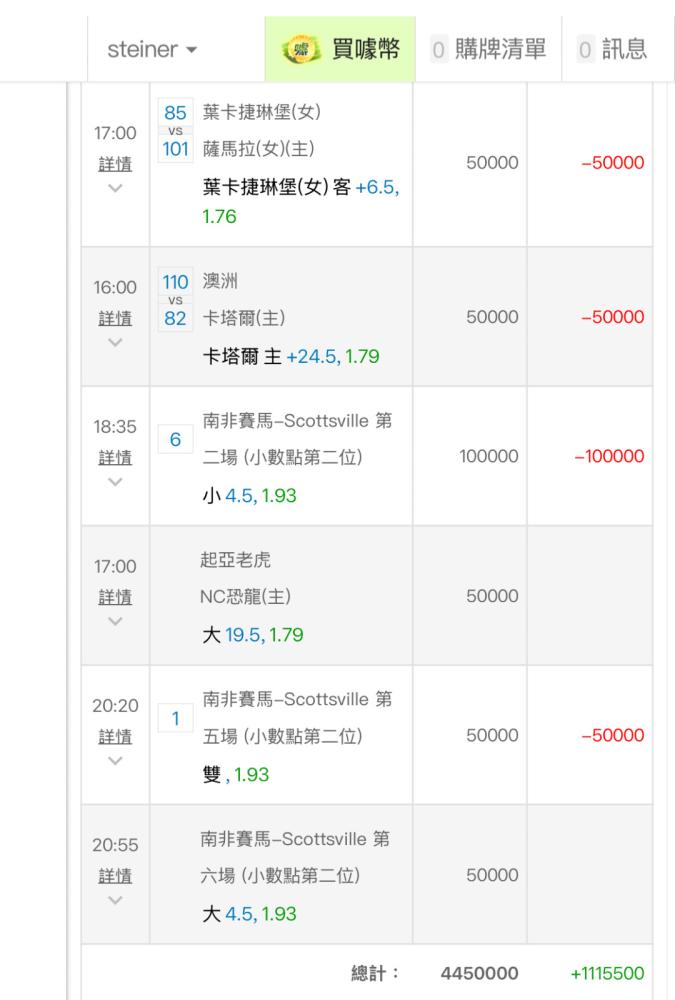The height and width of the screenshot is (1000, 675).
Task: Open the 購牌清單 tab
Action: coord(489,49)
